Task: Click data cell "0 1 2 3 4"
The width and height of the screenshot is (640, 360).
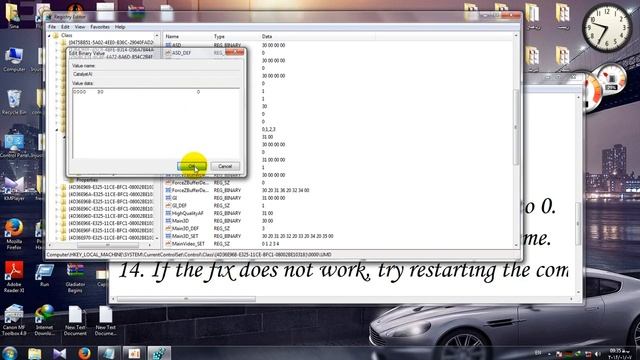Action: [x=270, y=244]
